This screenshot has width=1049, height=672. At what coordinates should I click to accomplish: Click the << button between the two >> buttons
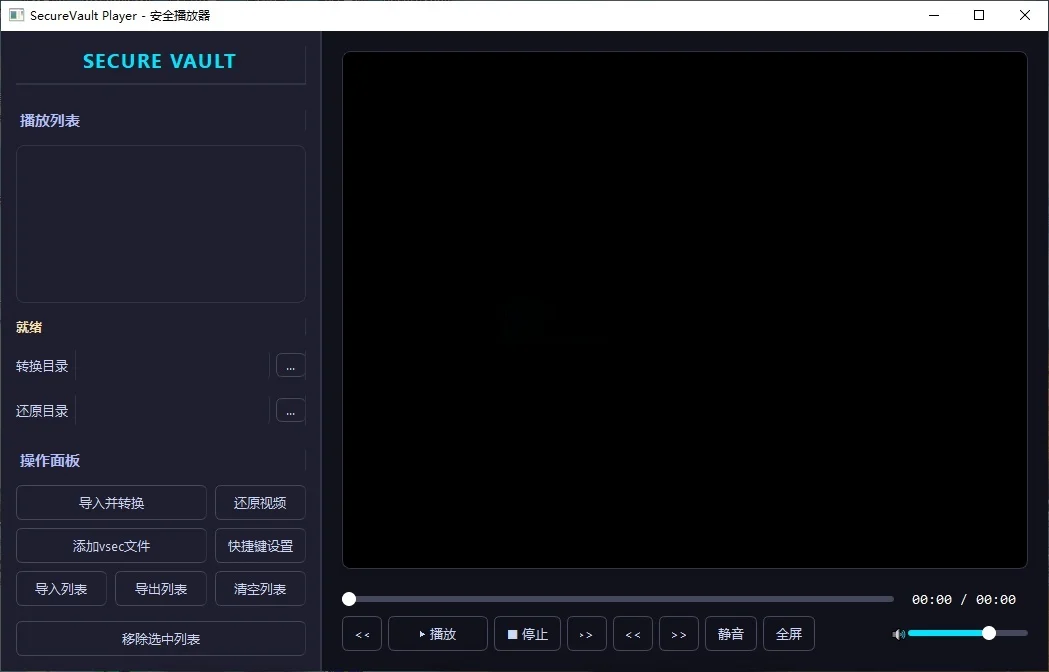(x=633, y=634)
